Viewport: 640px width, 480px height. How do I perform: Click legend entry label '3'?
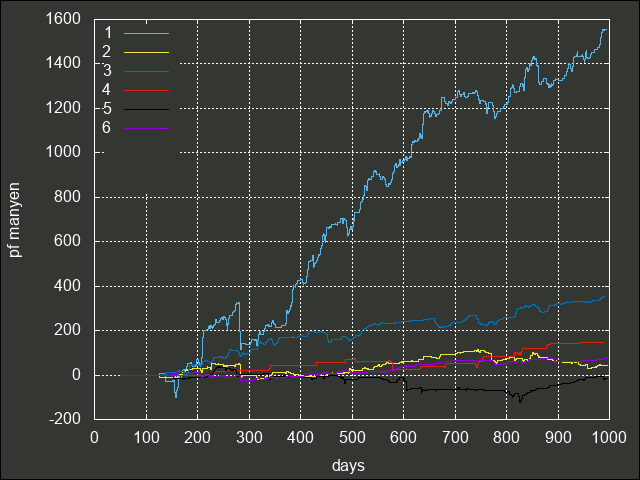[x=107, y=71]
